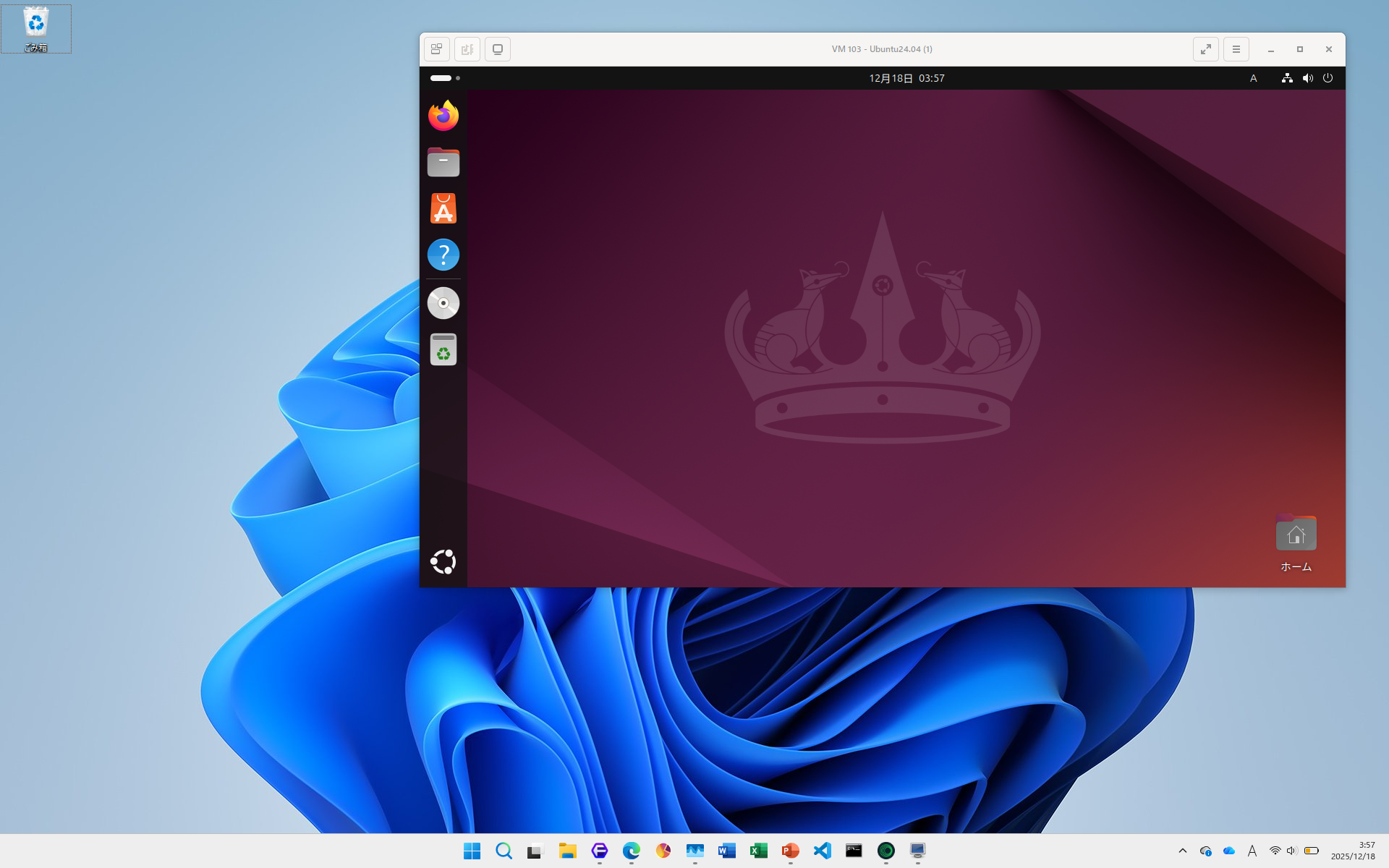This screenshot has height=868, width=1389.
Task: Open the Help application in the dock
Action: 443,255
